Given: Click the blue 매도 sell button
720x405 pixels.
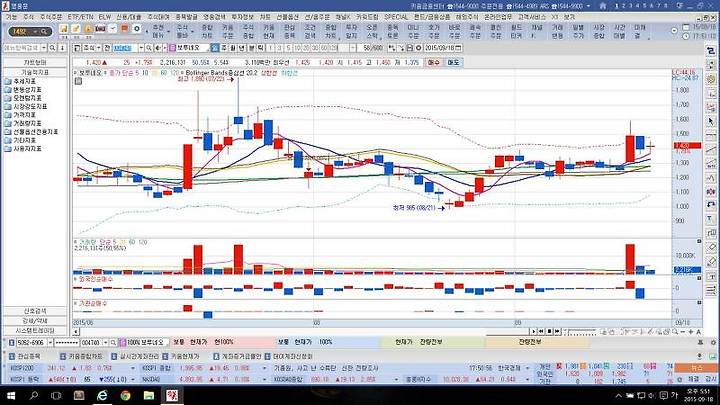Looking at the screenshot, I should [453, 62].
